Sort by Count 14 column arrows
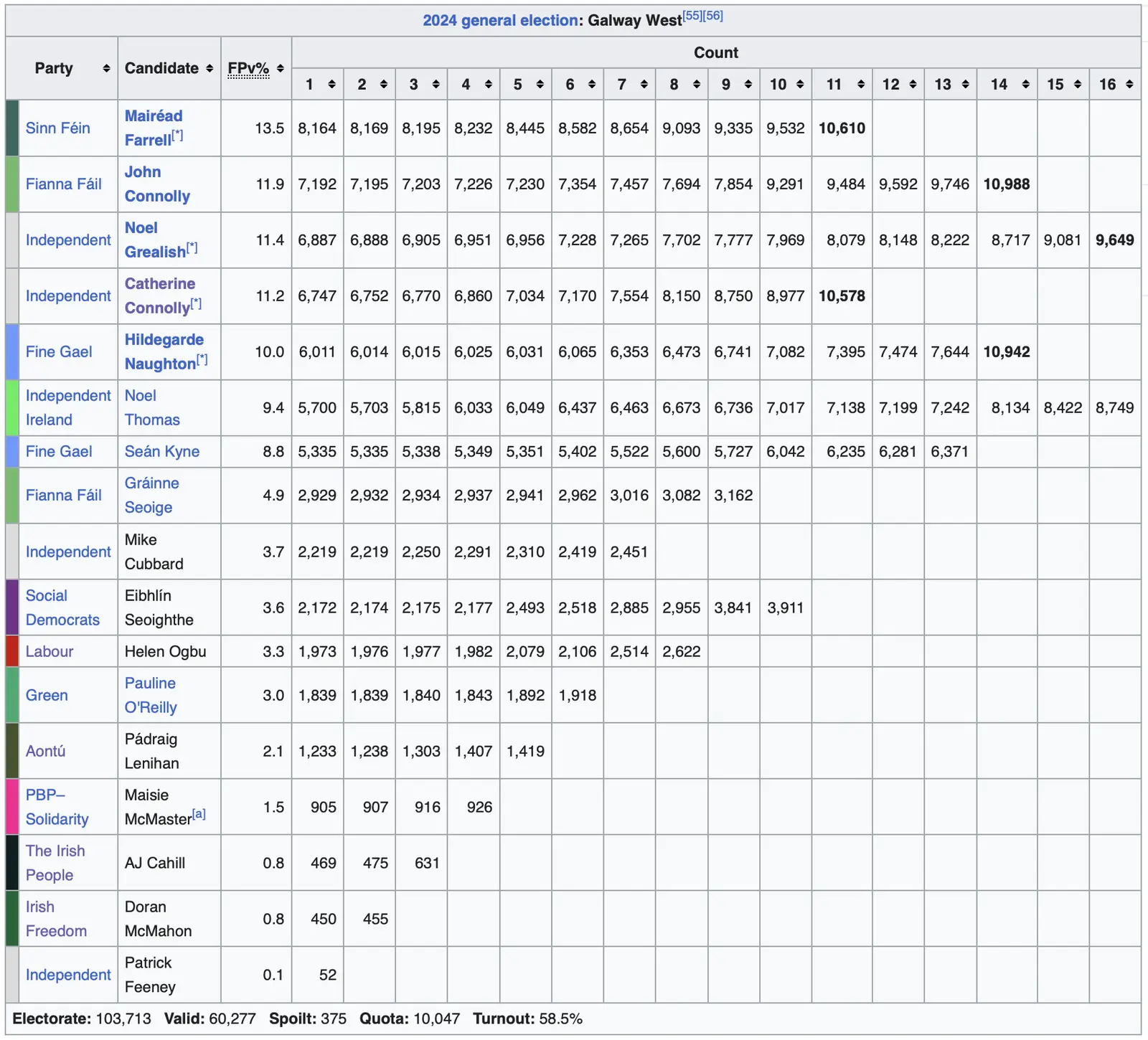 [1025, 85]
